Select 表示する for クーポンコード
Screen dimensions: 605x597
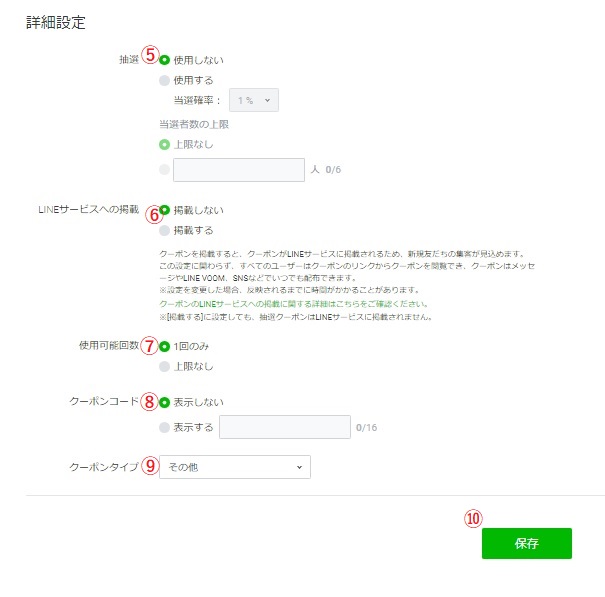click(164, 427)
